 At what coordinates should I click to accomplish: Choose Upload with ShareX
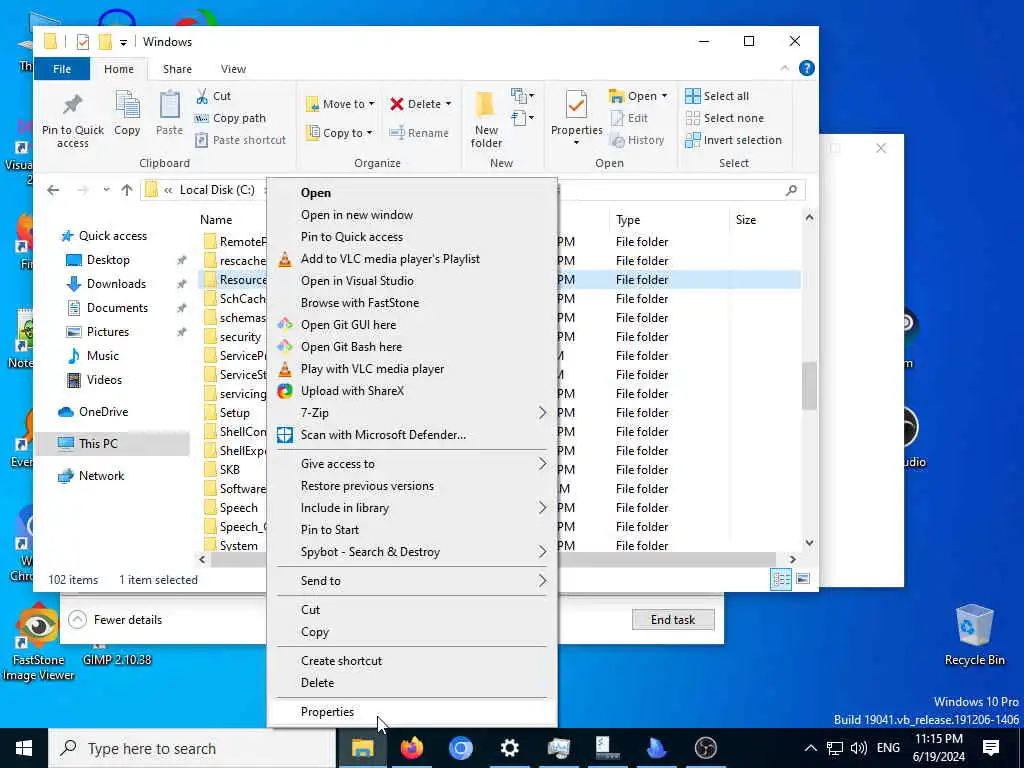[x=411, y=391]
